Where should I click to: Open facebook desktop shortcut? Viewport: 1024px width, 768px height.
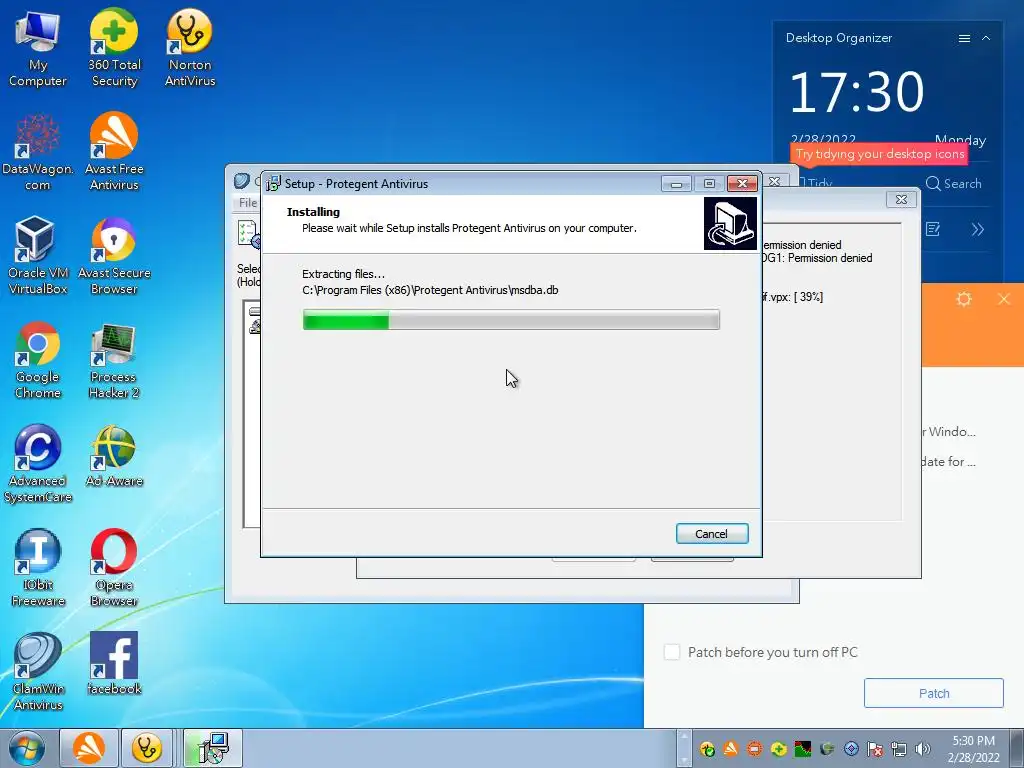tap(114, 664)
